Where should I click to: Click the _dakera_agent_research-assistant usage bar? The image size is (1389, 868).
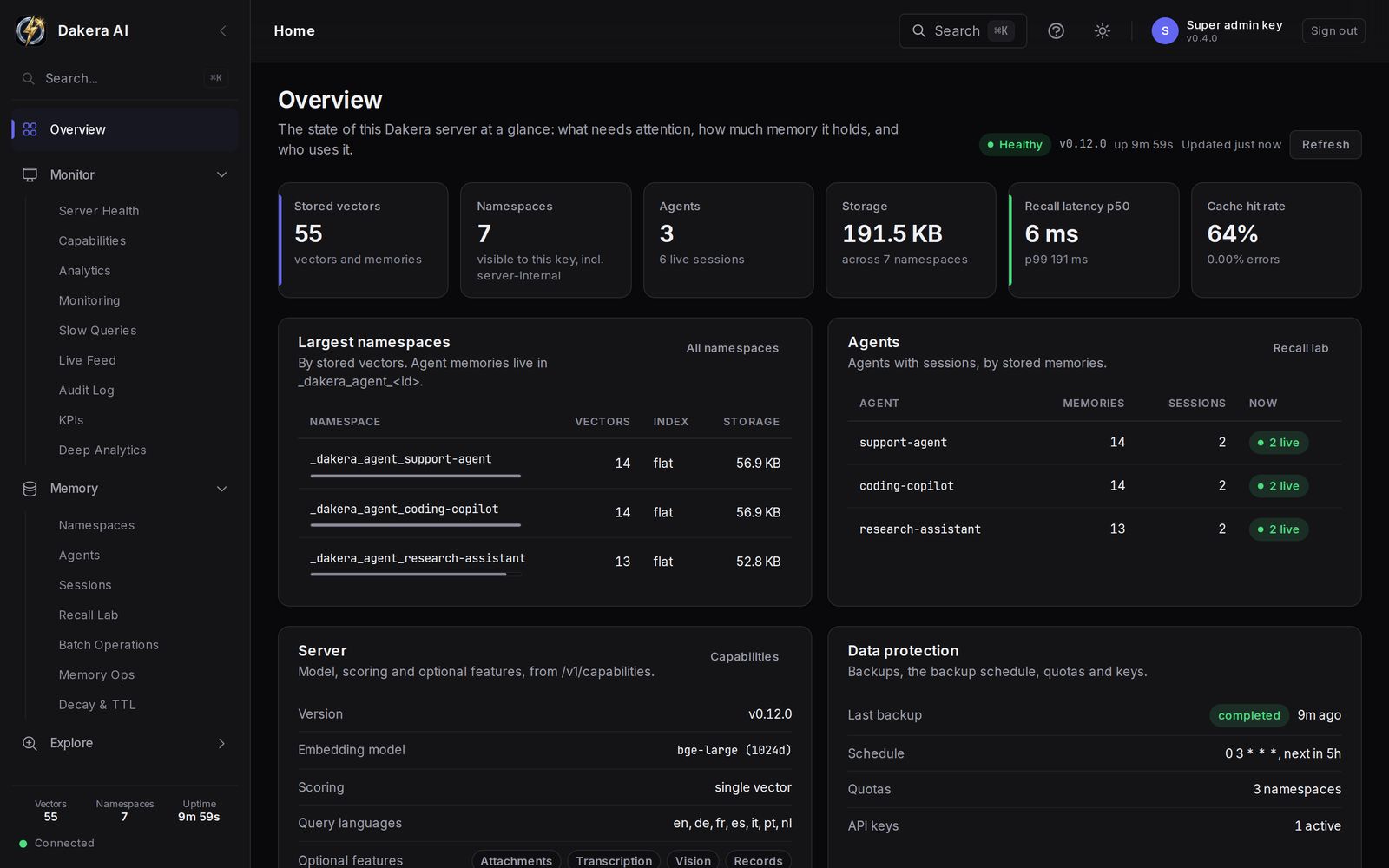[416, 574]
